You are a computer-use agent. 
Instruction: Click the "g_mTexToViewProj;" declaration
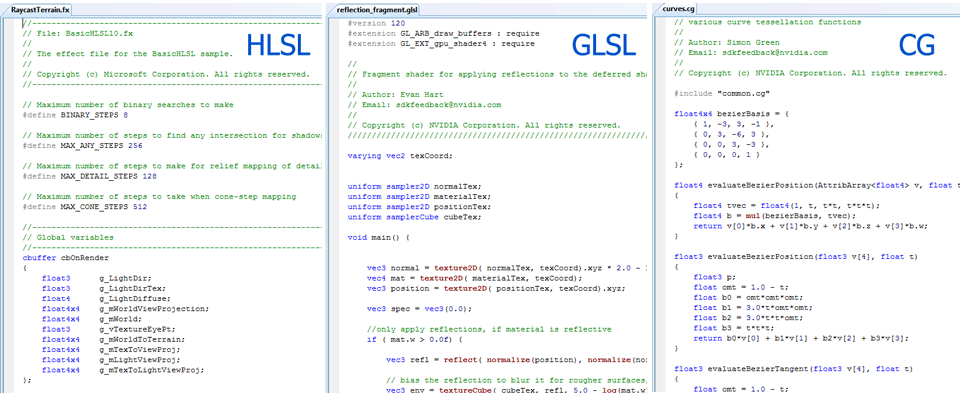click(140, 349)
